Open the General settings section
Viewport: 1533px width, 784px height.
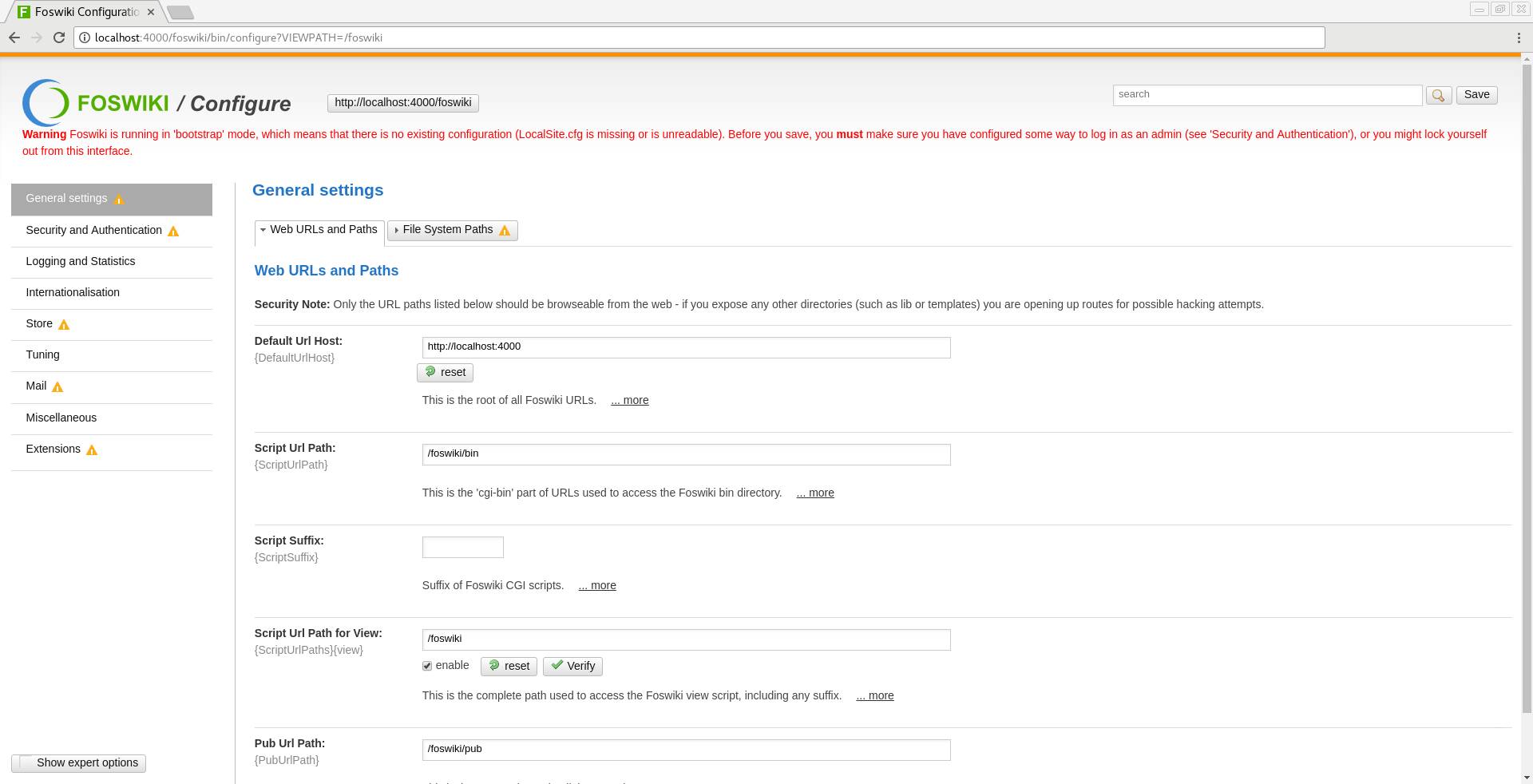click(x=112, y=200)
